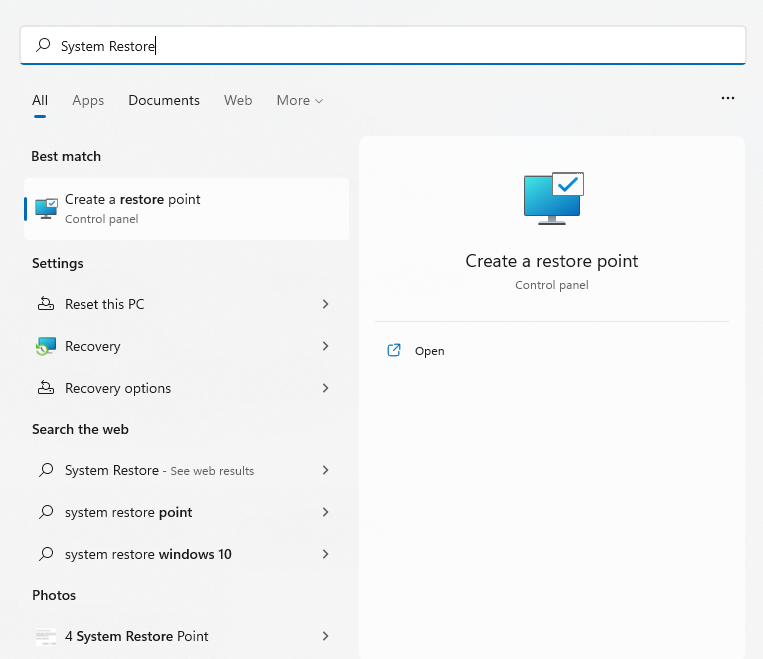Click the green Recovery icon
Image resolution: width=763 pixels, height=659 pixels.
coord(46,346)
